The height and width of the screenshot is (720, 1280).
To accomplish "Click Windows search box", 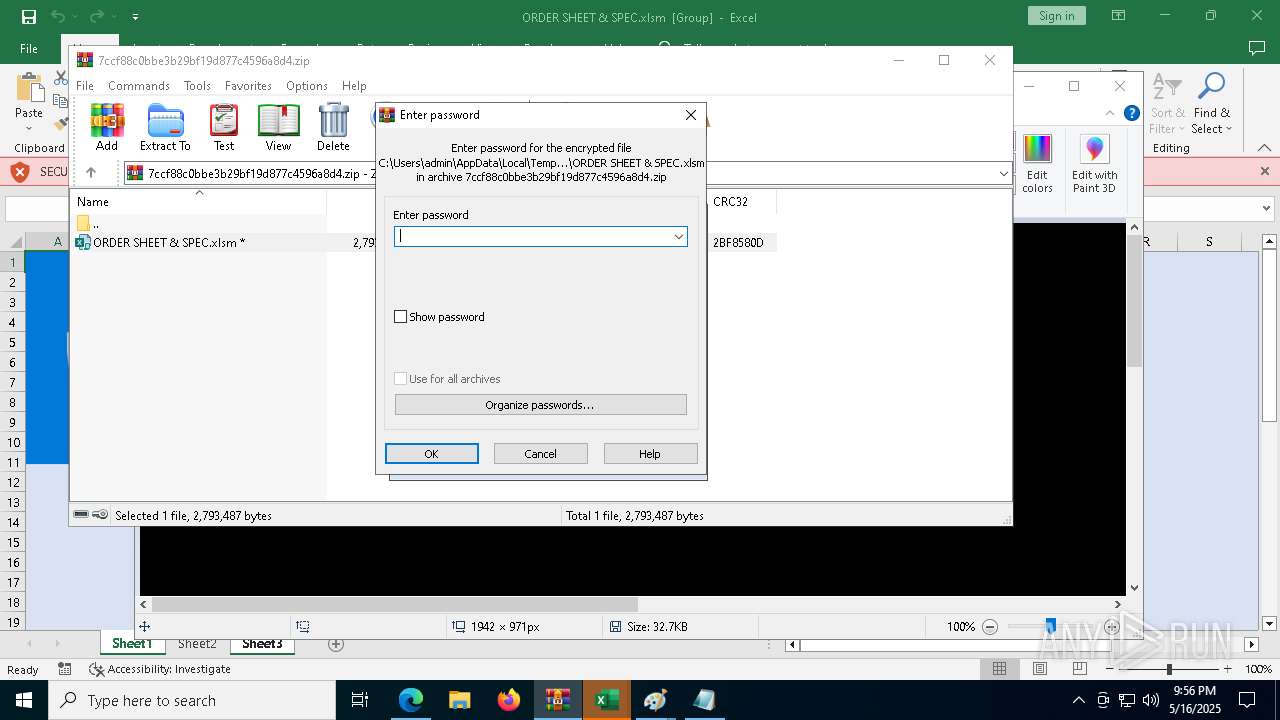I will 192,700.
